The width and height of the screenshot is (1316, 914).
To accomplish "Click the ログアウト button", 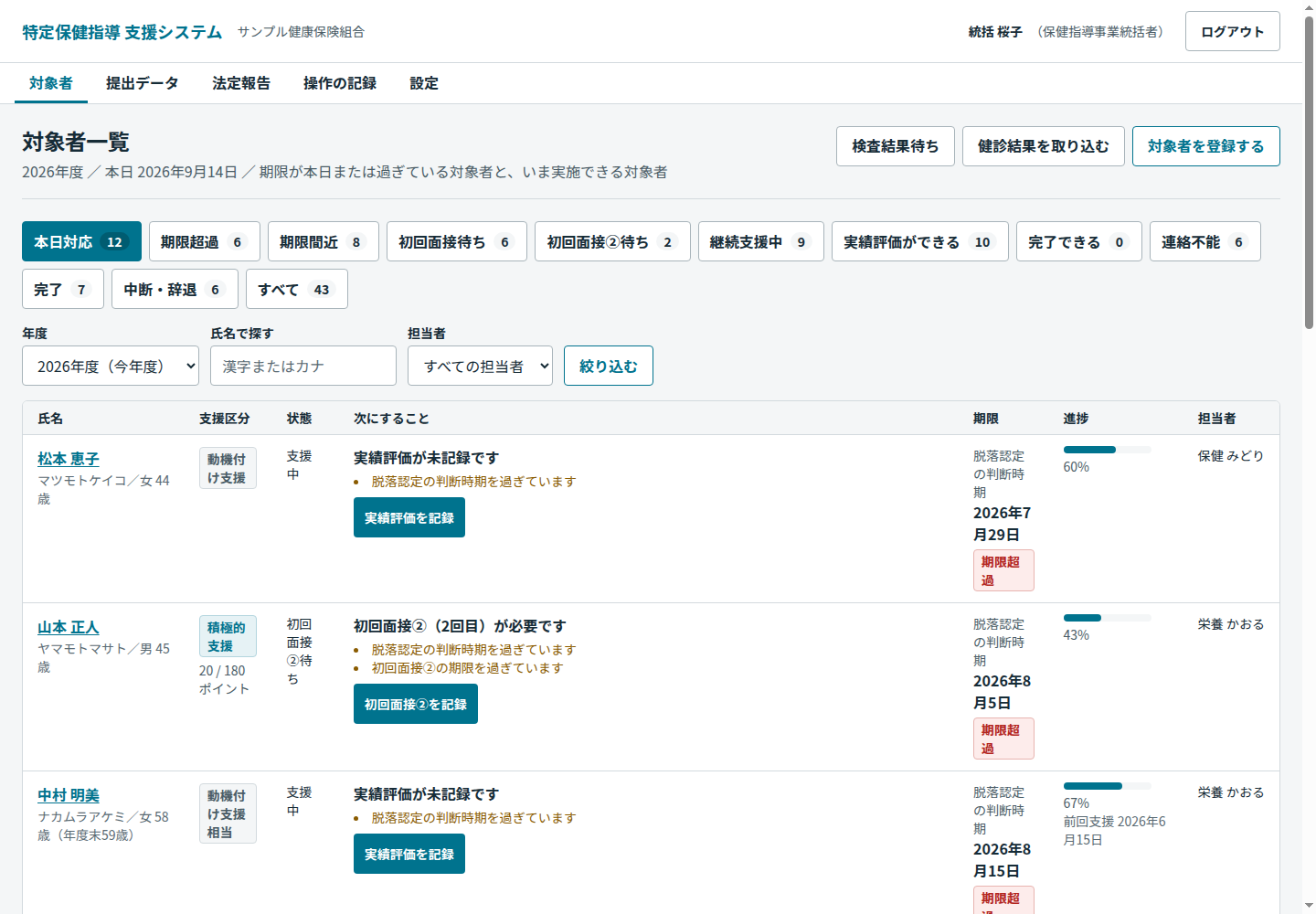I will coord(1232,31).
